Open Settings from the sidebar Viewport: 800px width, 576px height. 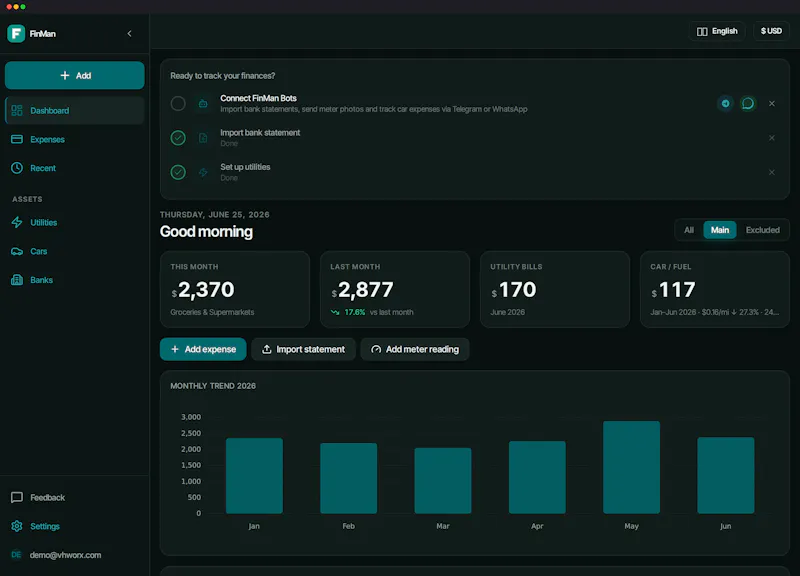pyautogui.click(x=74, y=526)
